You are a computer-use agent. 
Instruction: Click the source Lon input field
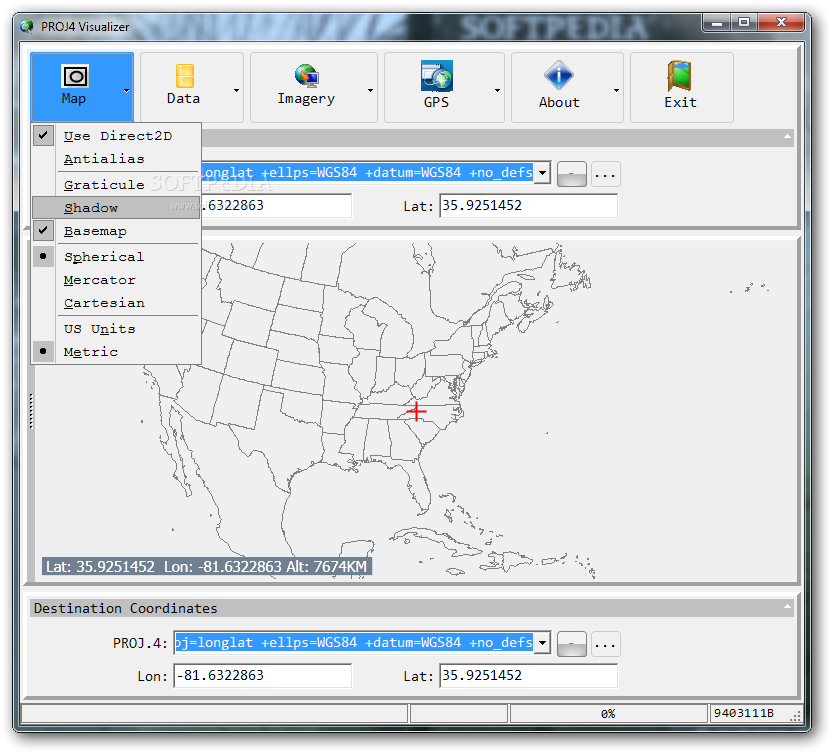pyautogui.click(x=276, y=205)
